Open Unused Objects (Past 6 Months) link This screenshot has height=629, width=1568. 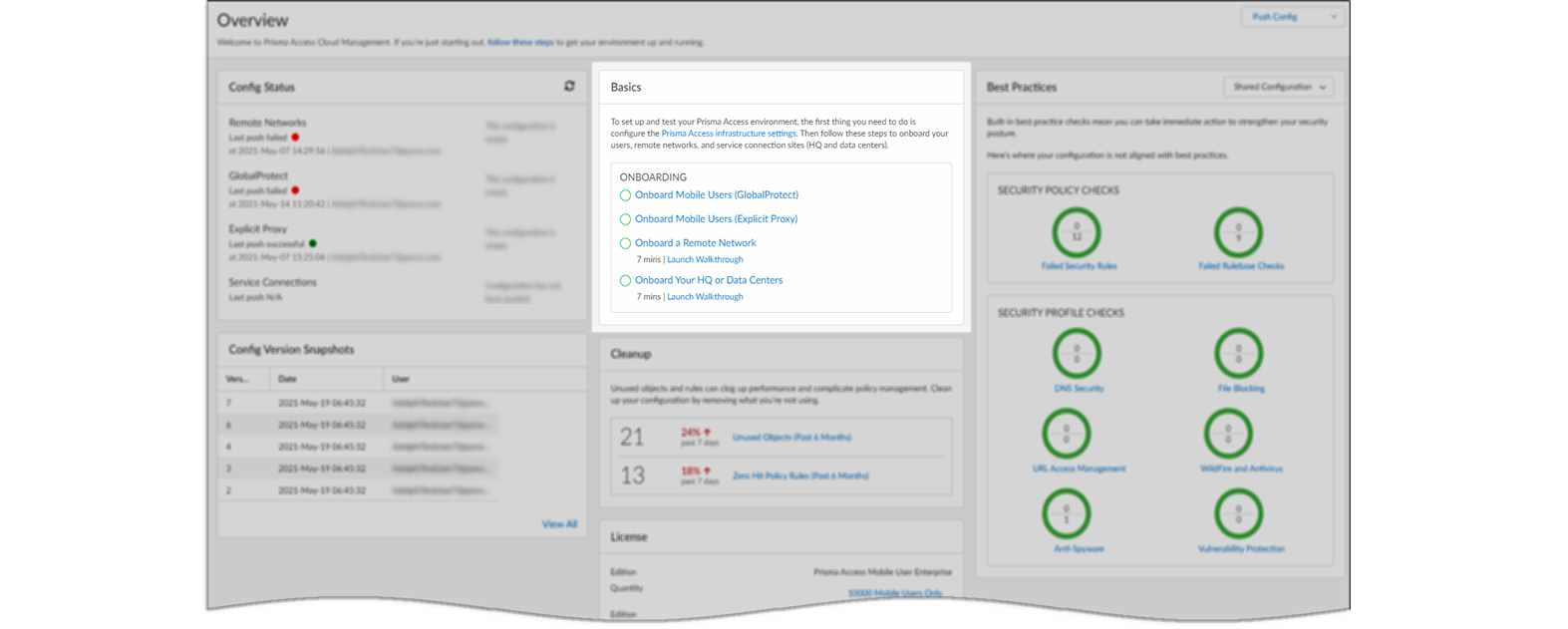(x=791, y=438)
